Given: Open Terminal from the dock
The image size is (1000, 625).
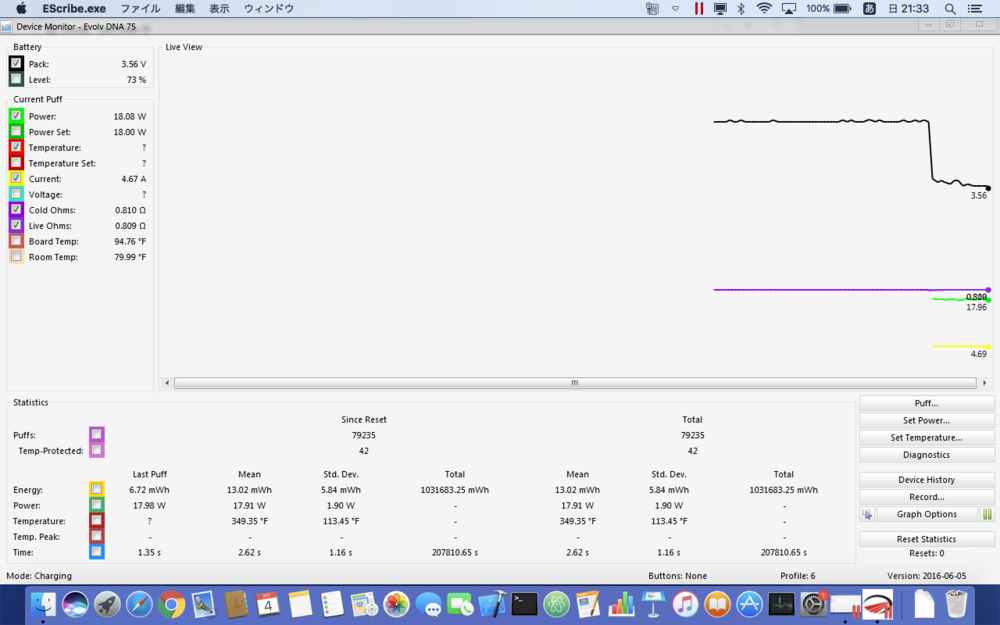Looking at the screenshot, I should click(525, 603).
